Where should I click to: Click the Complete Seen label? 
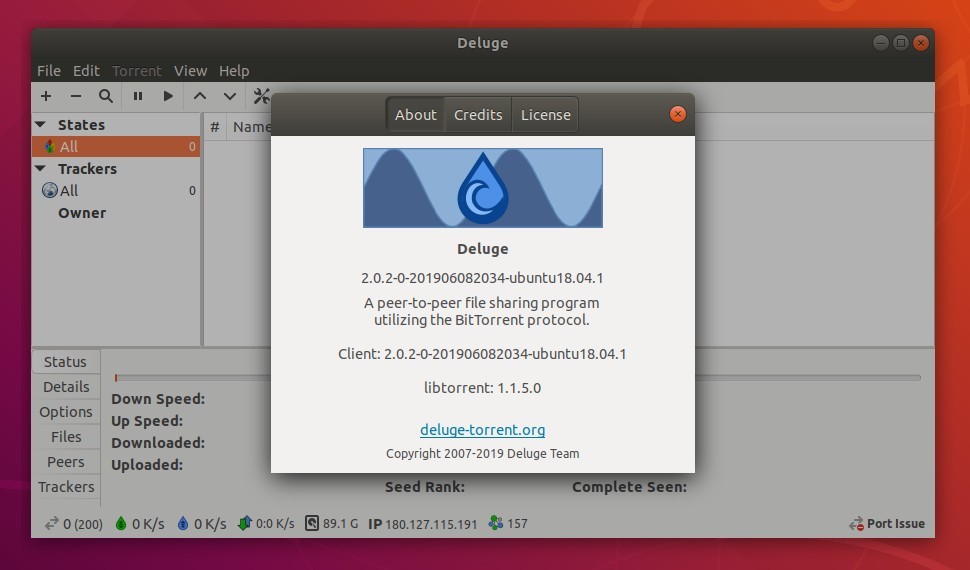click(629, 487)
